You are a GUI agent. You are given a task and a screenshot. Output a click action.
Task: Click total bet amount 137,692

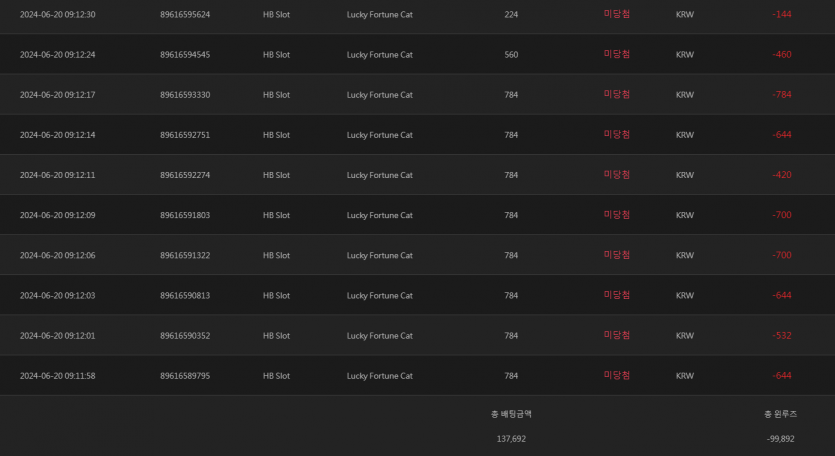point(511,439)
